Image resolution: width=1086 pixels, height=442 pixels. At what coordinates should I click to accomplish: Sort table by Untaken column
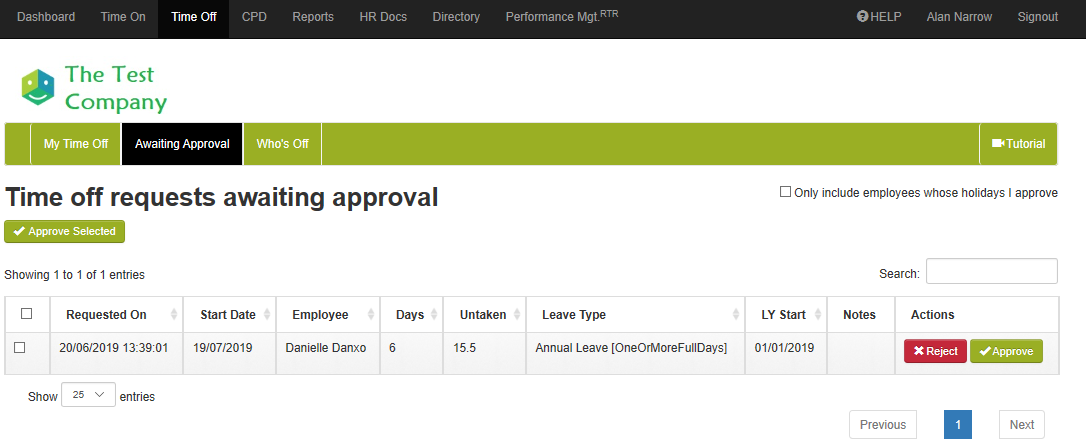point(483,315)
